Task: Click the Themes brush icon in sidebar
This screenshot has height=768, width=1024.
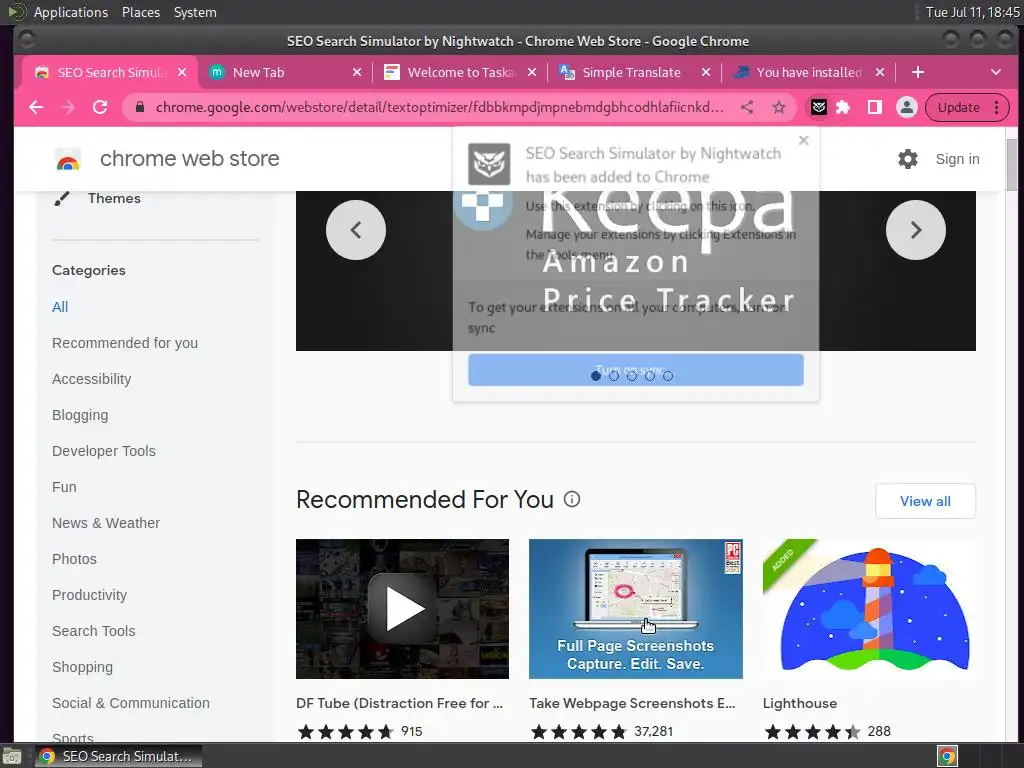Action: (x=61, y=199)
